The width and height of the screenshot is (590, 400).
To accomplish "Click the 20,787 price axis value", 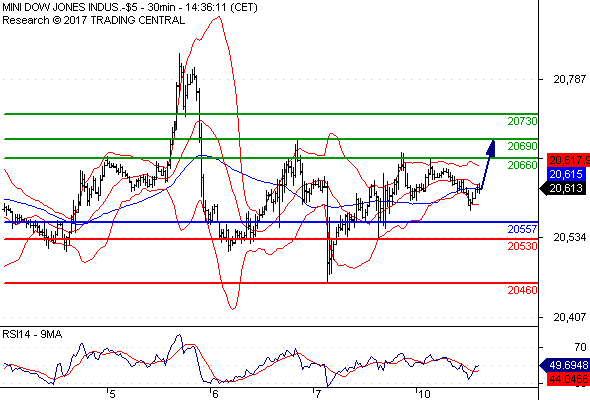I will coord(569,79).
